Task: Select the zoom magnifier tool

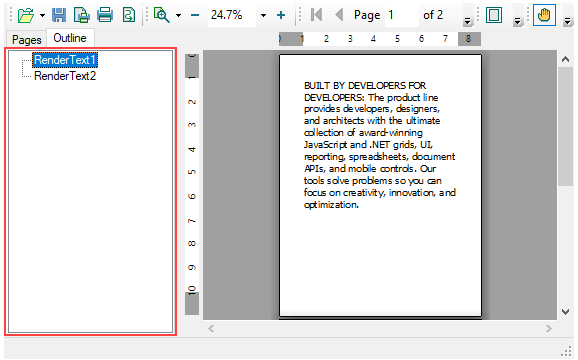Action: click(x=161, y=15)
